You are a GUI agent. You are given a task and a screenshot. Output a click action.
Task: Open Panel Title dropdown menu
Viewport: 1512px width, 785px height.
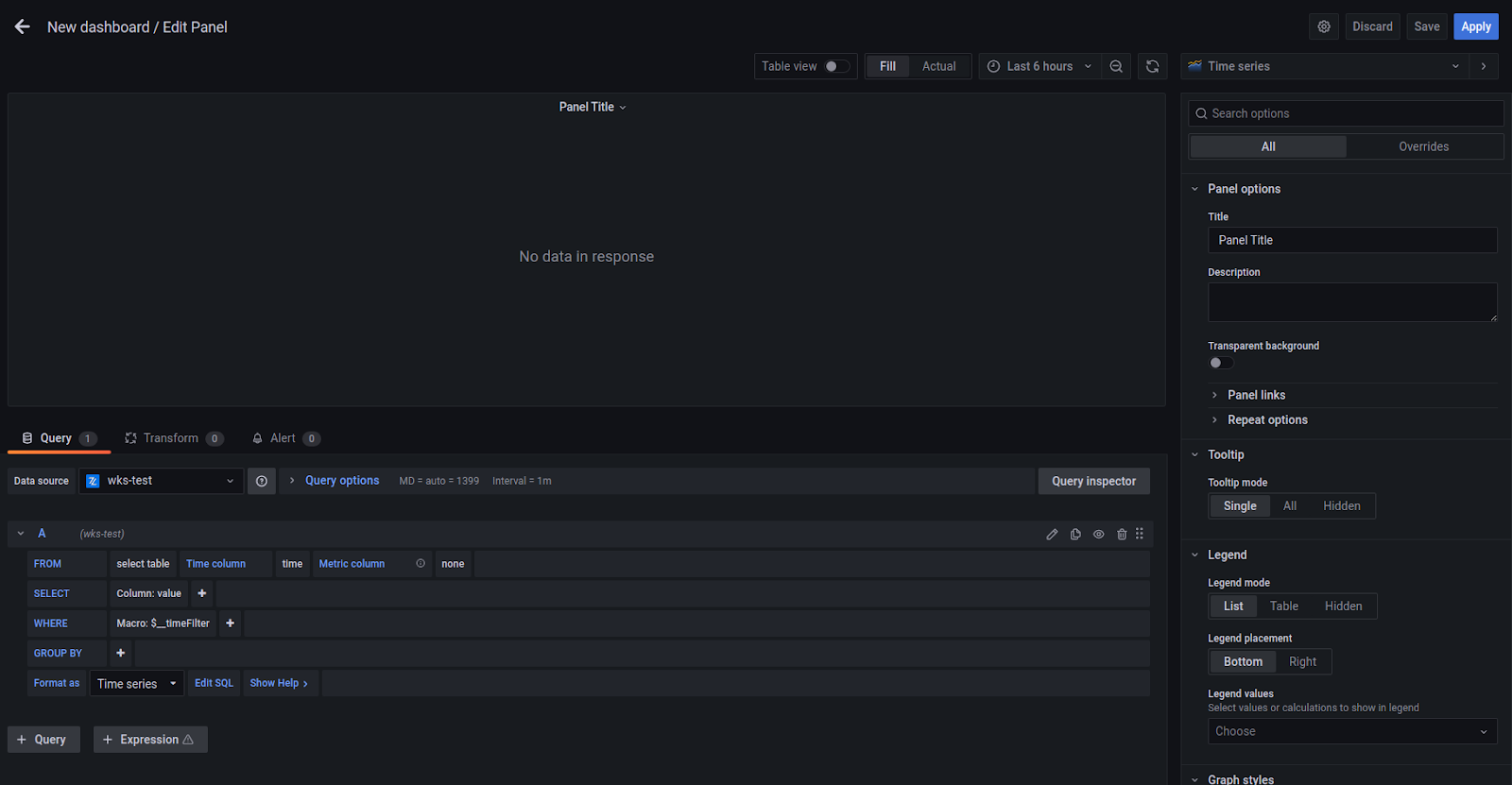coord(593,107)
